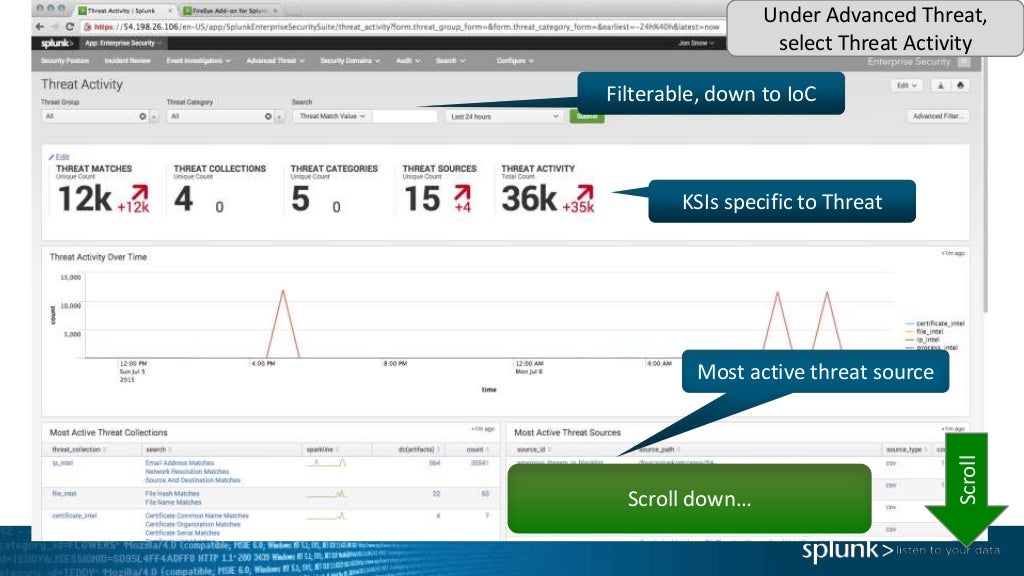The width and height of the screenshot is (1024, 576).
Task: Click the ip_intel count value 35541
Action: (x=479, y=463)
